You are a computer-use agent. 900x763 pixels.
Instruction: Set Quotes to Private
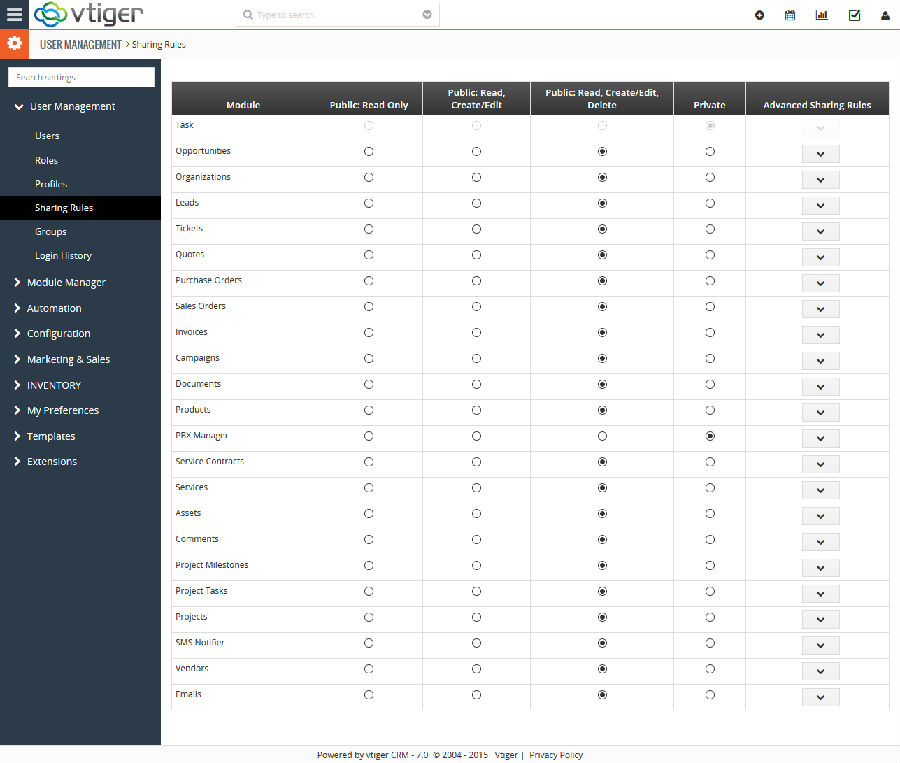coord(710,255)
